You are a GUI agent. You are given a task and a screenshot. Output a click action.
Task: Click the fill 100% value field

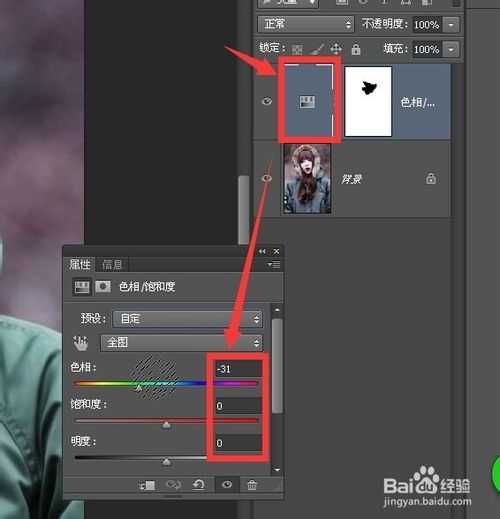pos(427,49)
